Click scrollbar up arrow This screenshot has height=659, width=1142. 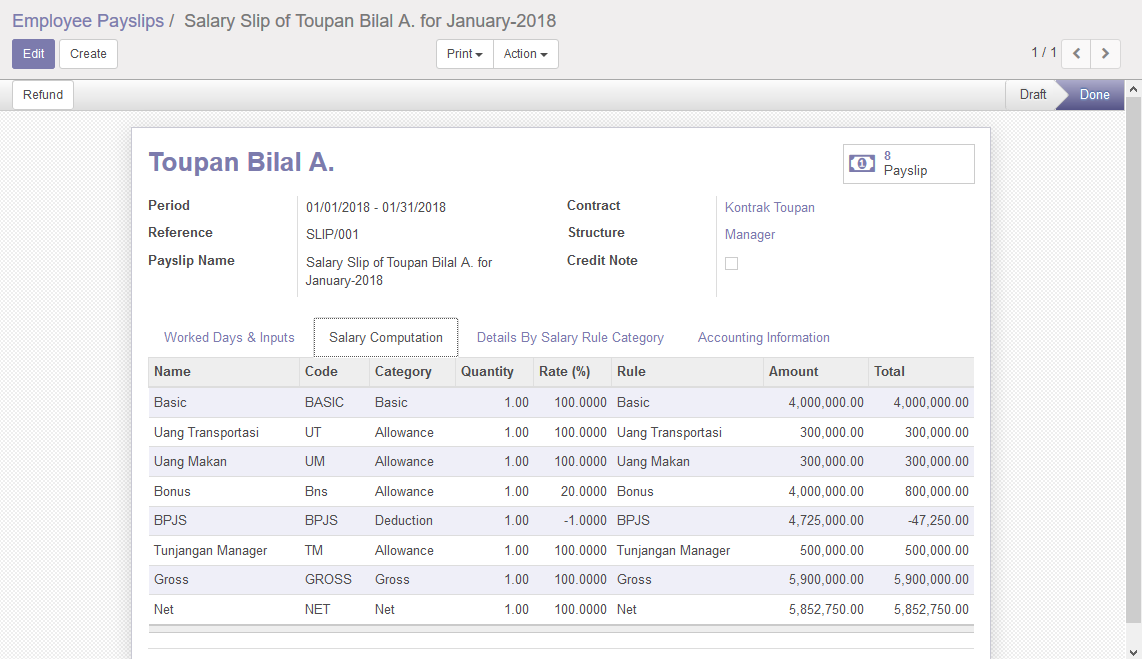[x=1133, y=90]
